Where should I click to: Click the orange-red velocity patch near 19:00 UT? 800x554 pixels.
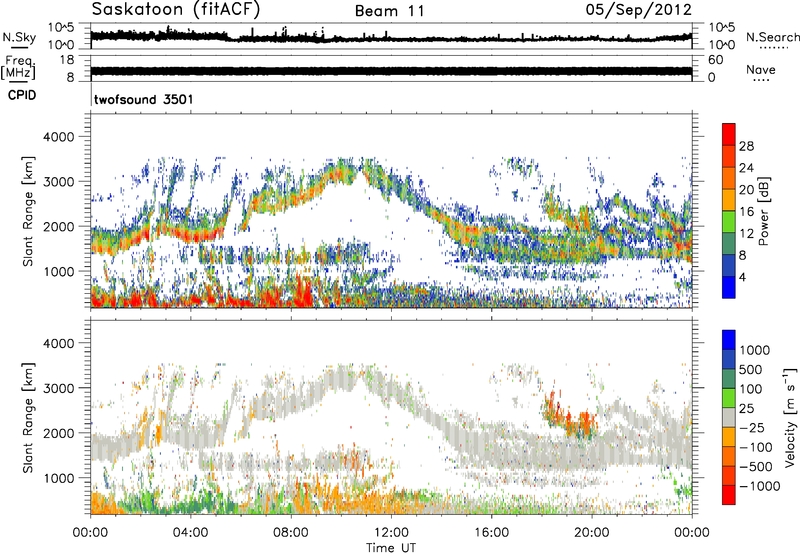(571, 416)
